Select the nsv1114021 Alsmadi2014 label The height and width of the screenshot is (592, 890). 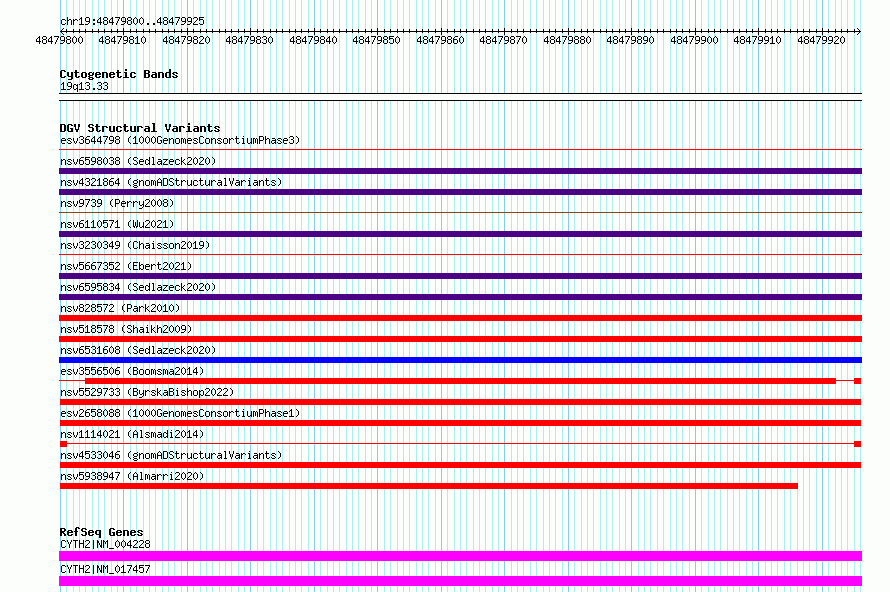click(132, 434)
